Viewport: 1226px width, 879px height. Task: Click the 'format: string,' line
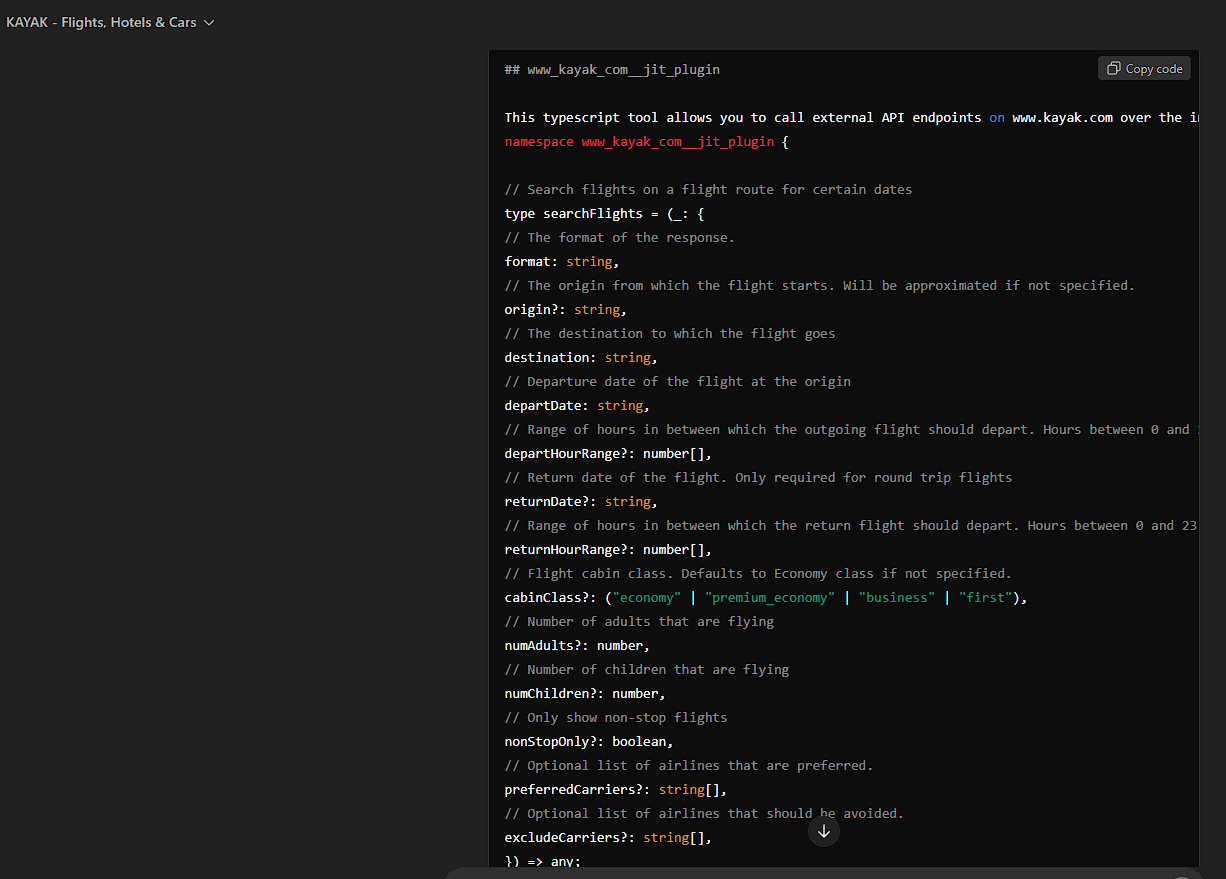562,262
